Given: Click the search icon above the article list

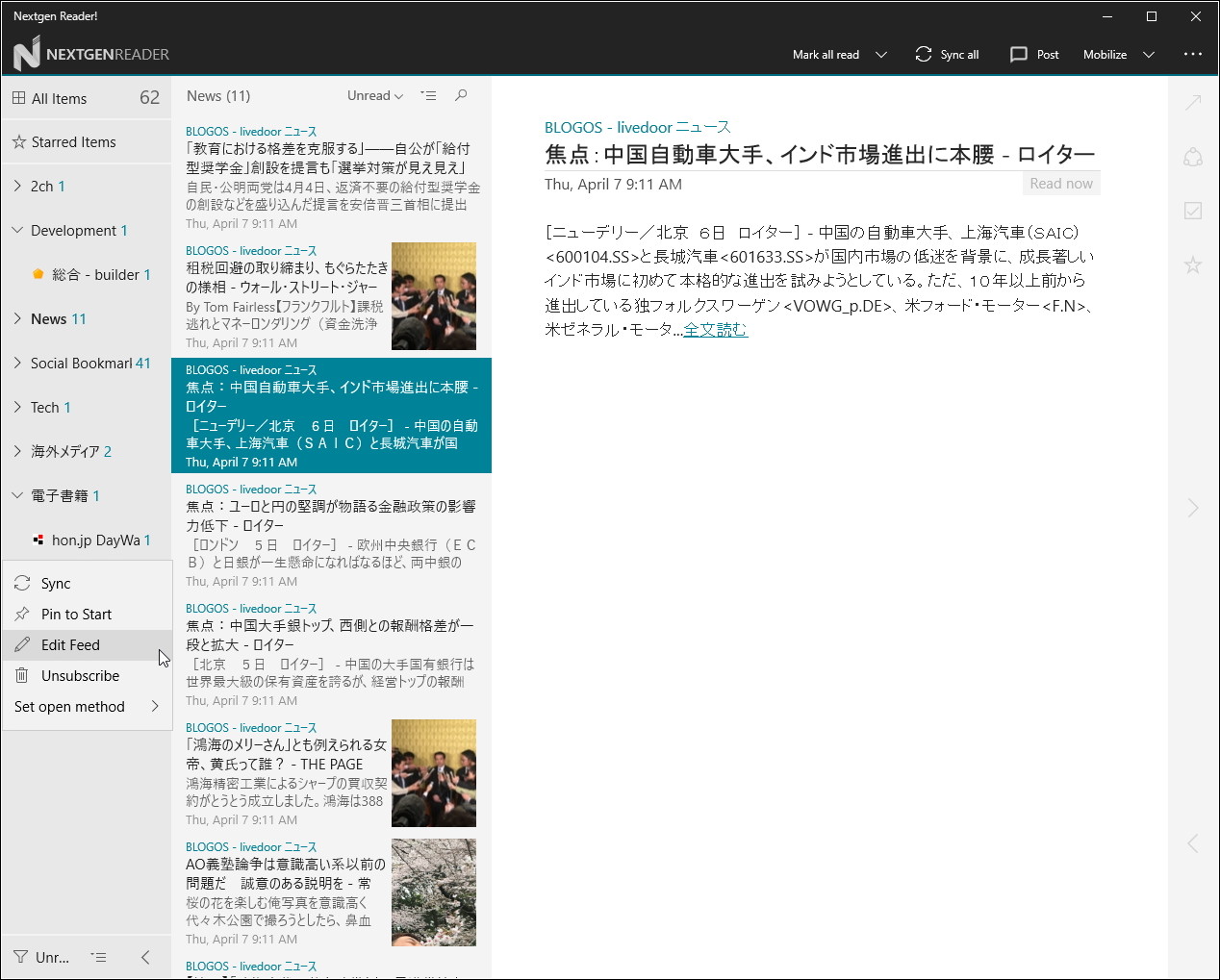Looking at the screenshot, I should click(461, 95).
